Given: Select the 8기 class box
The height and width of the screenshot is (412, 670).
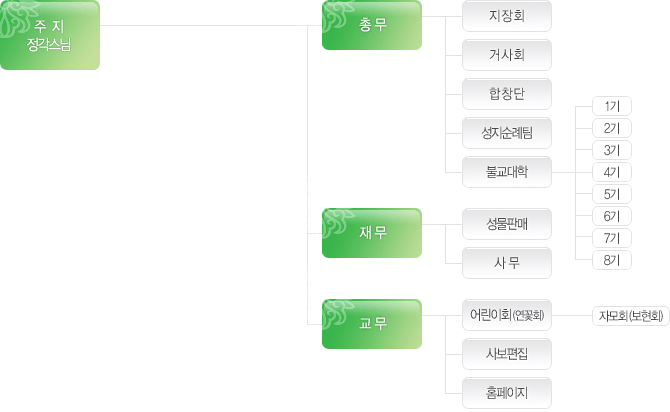Looking at the screenshot, I should [x=612, y=260].
